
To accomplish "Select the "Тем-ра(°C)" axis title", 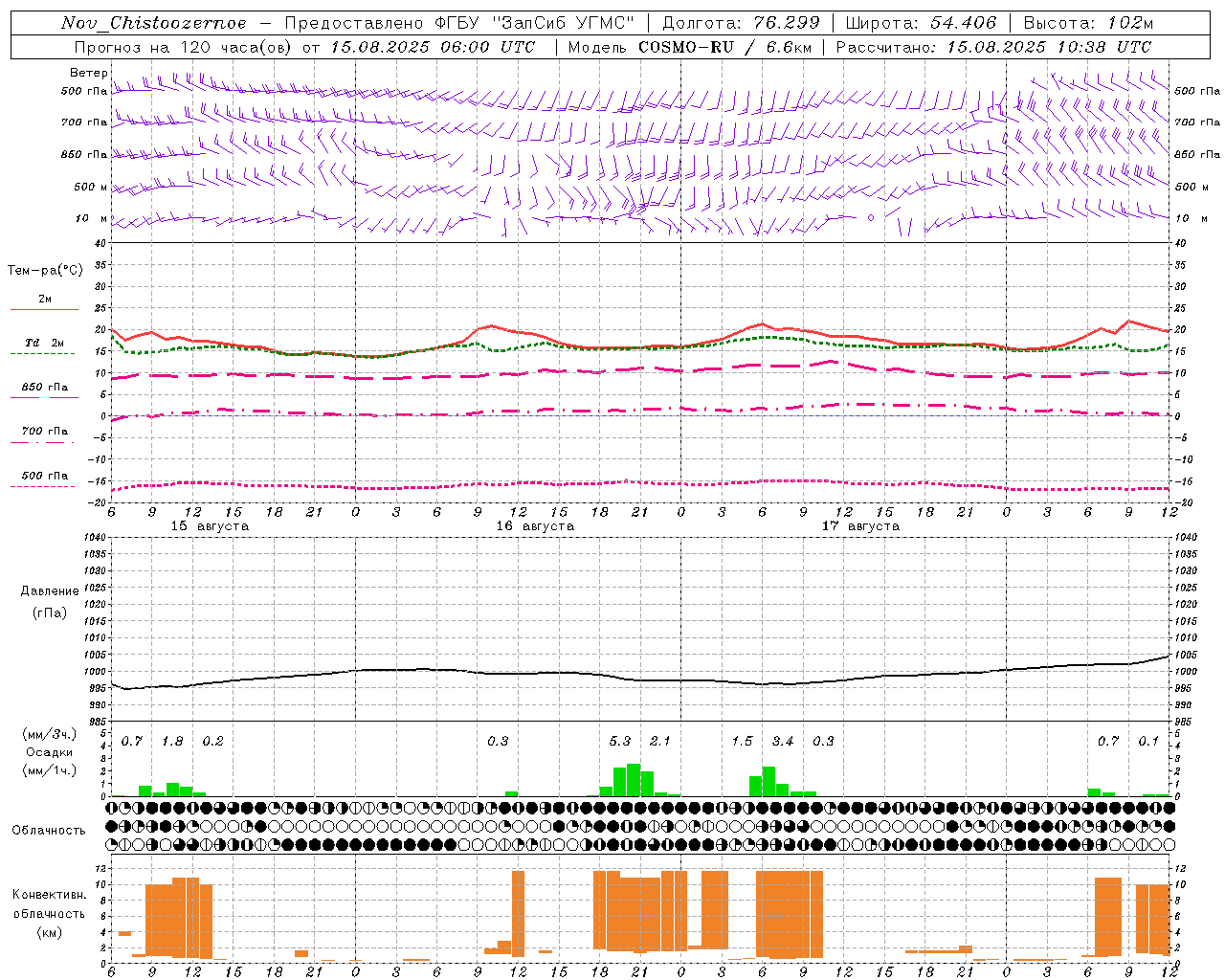I will pyautogui.click(x=45, y=271).
